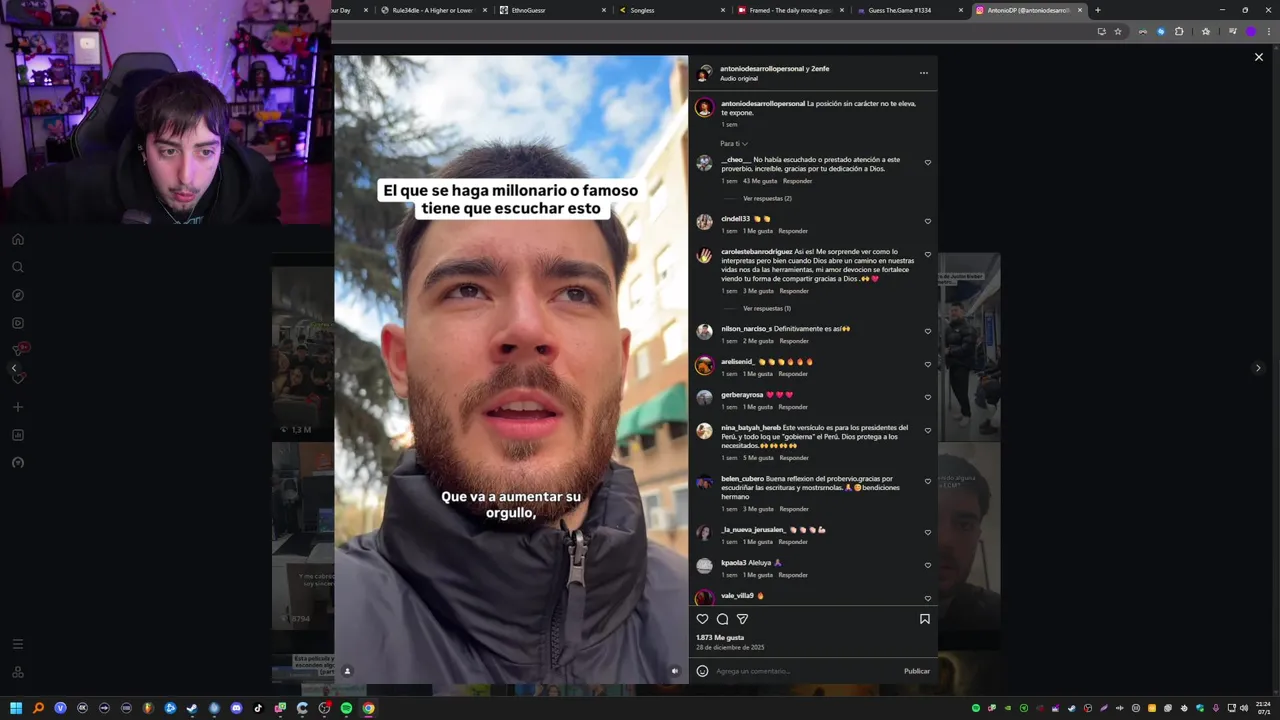Open the kpaola3 commenter avatar
This screenshot has width=1280, height=720.
point(704,566)
